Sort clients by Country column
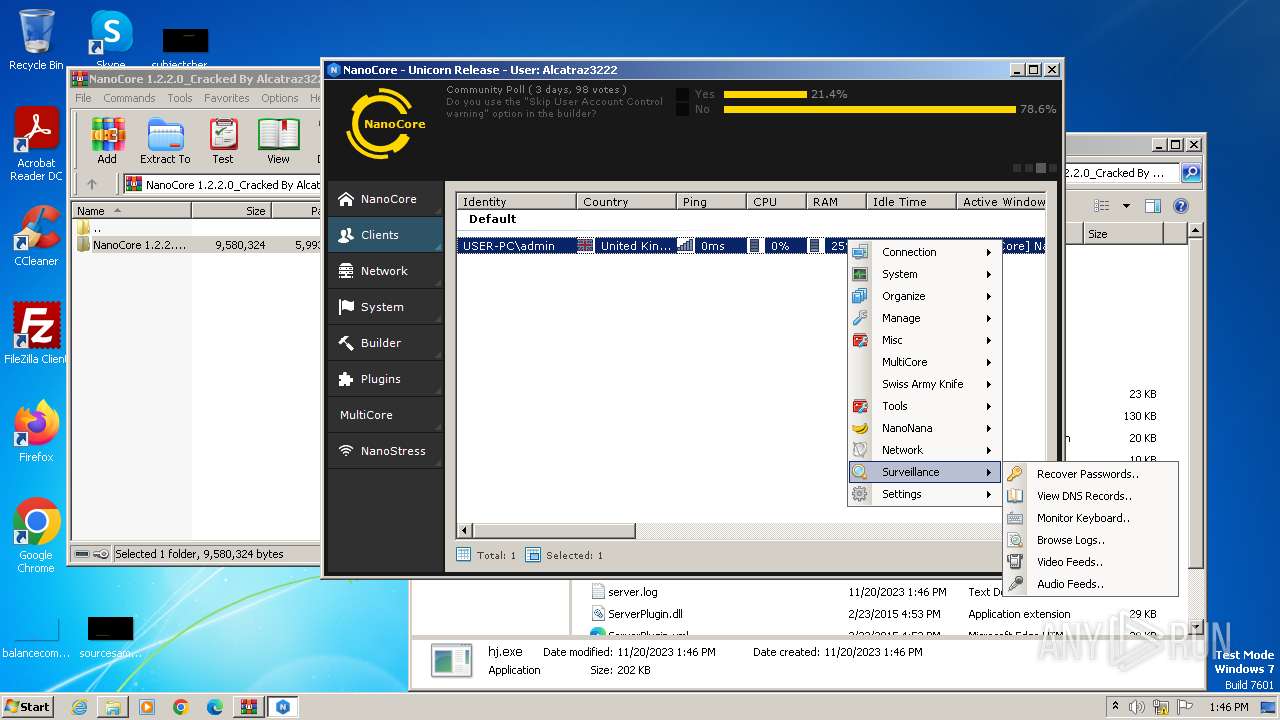Image resolution: width=1280 pixels, height=720 pixels. tap(627, 201)
